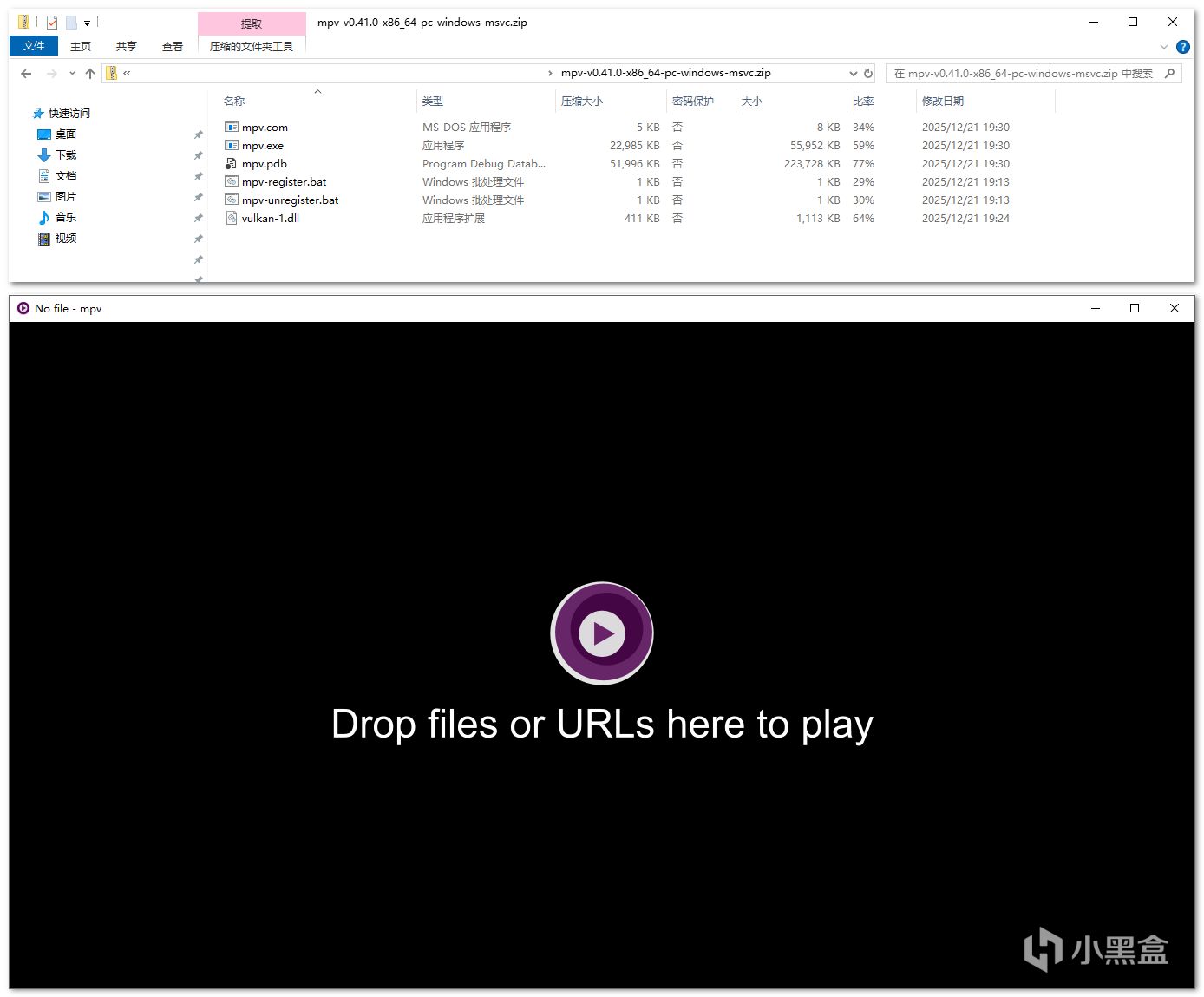1204x997 pixels.
Task: Click the Quick access star icon
Action: tap(38, 114)
